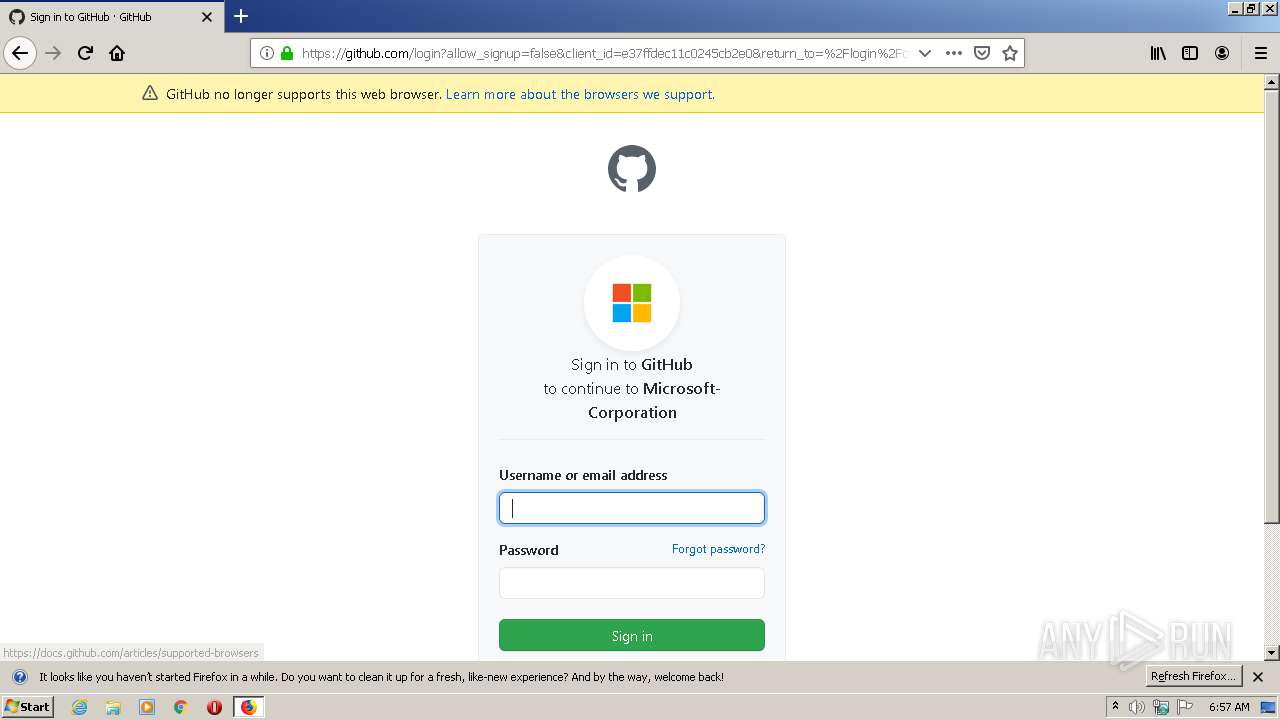Screen dimensions: 1280x720
Task: Reload the current page
Action: [86, 53]
